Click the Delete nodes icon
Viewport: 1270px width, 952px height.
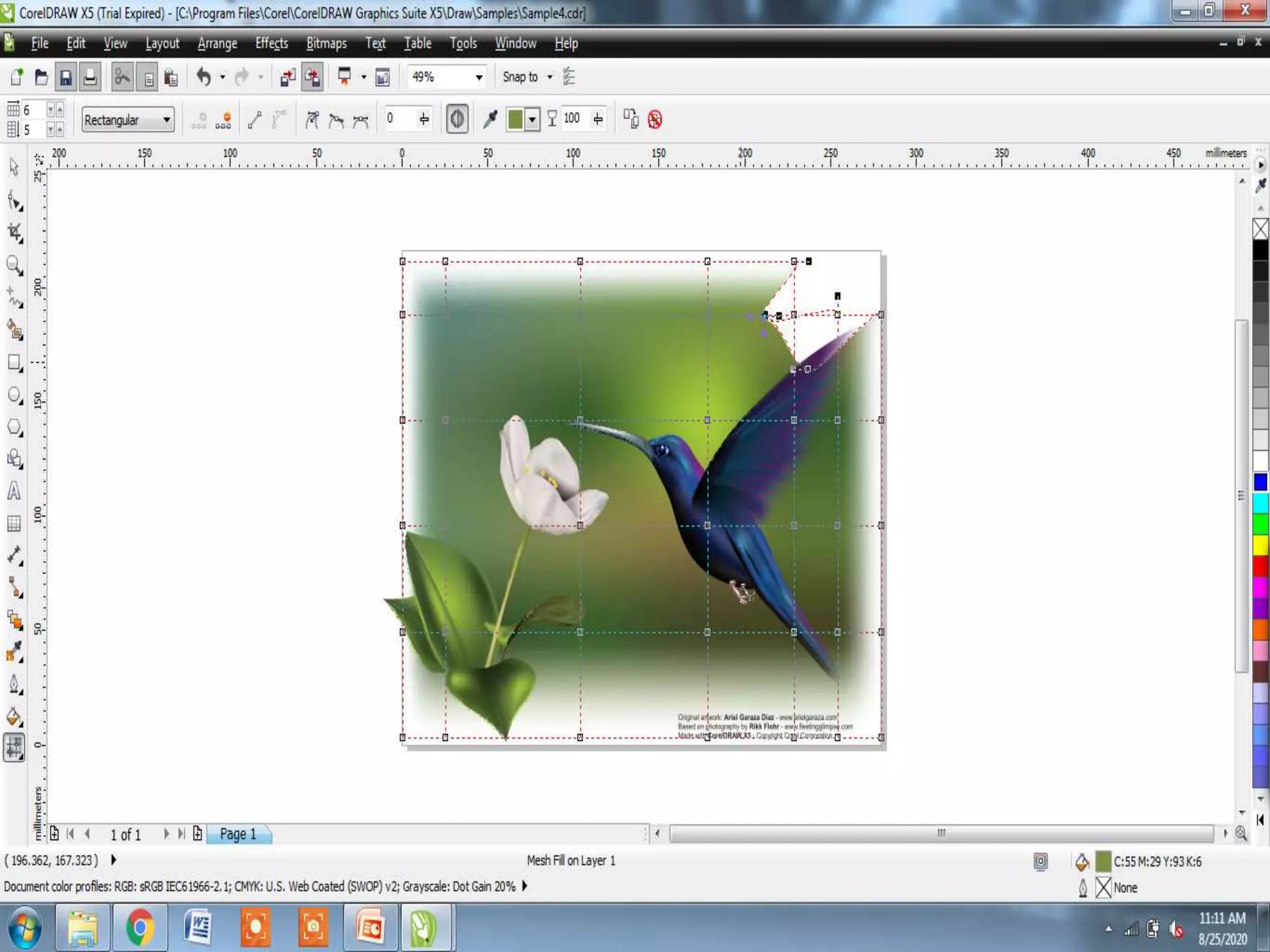[x=223, y=120]
